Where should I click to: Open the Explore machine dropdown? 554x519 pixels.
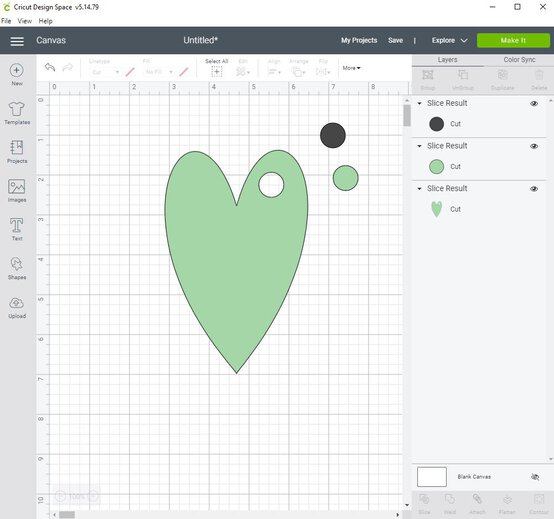coord(449,41)
